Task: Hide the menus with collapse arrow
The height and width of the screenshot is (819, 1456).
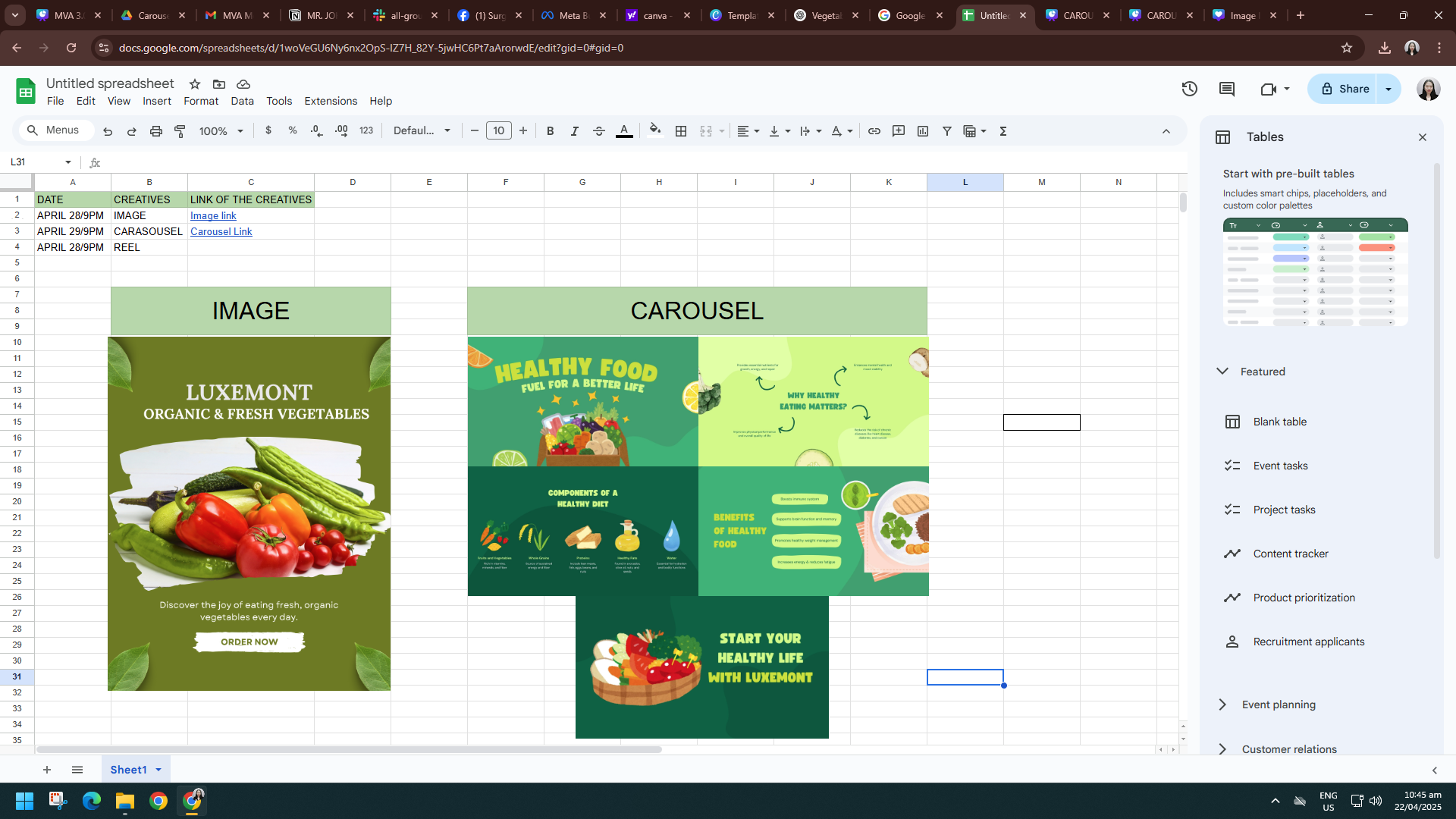Action: coord(1166,131)
